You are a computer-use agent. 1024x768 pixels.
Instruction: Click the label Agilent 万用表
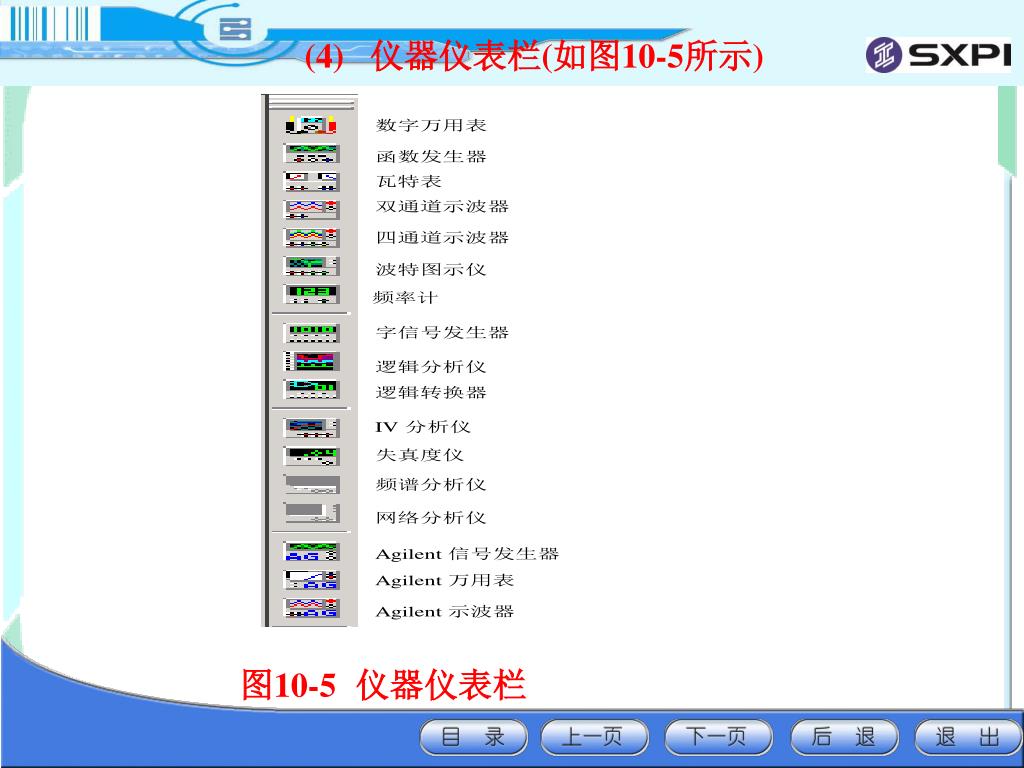pyautogui.click(x=445, y=580)
